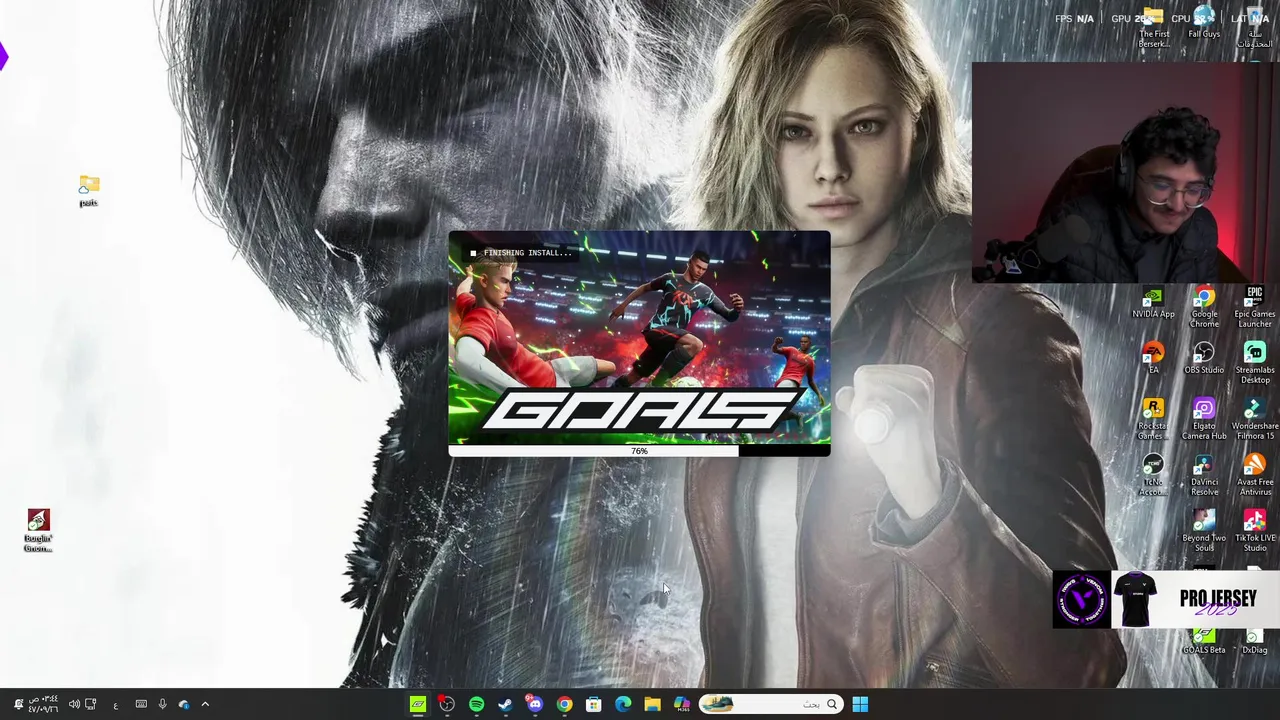Expand the hidden system tray icons
The image size is (1280, 720).
tap(205, 704)
